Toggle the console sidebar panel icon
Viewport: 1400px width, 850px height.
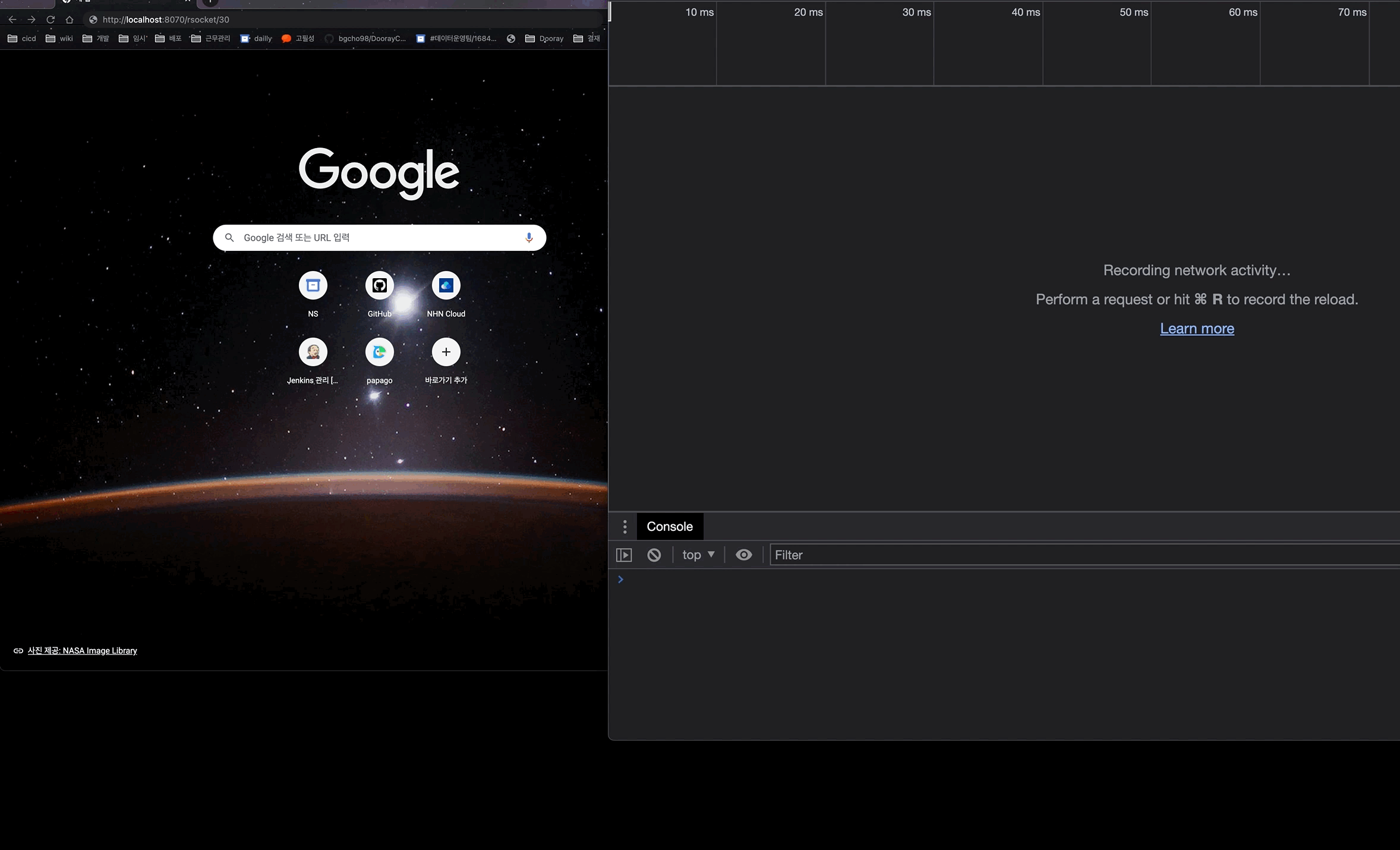[x=623, y=555]
